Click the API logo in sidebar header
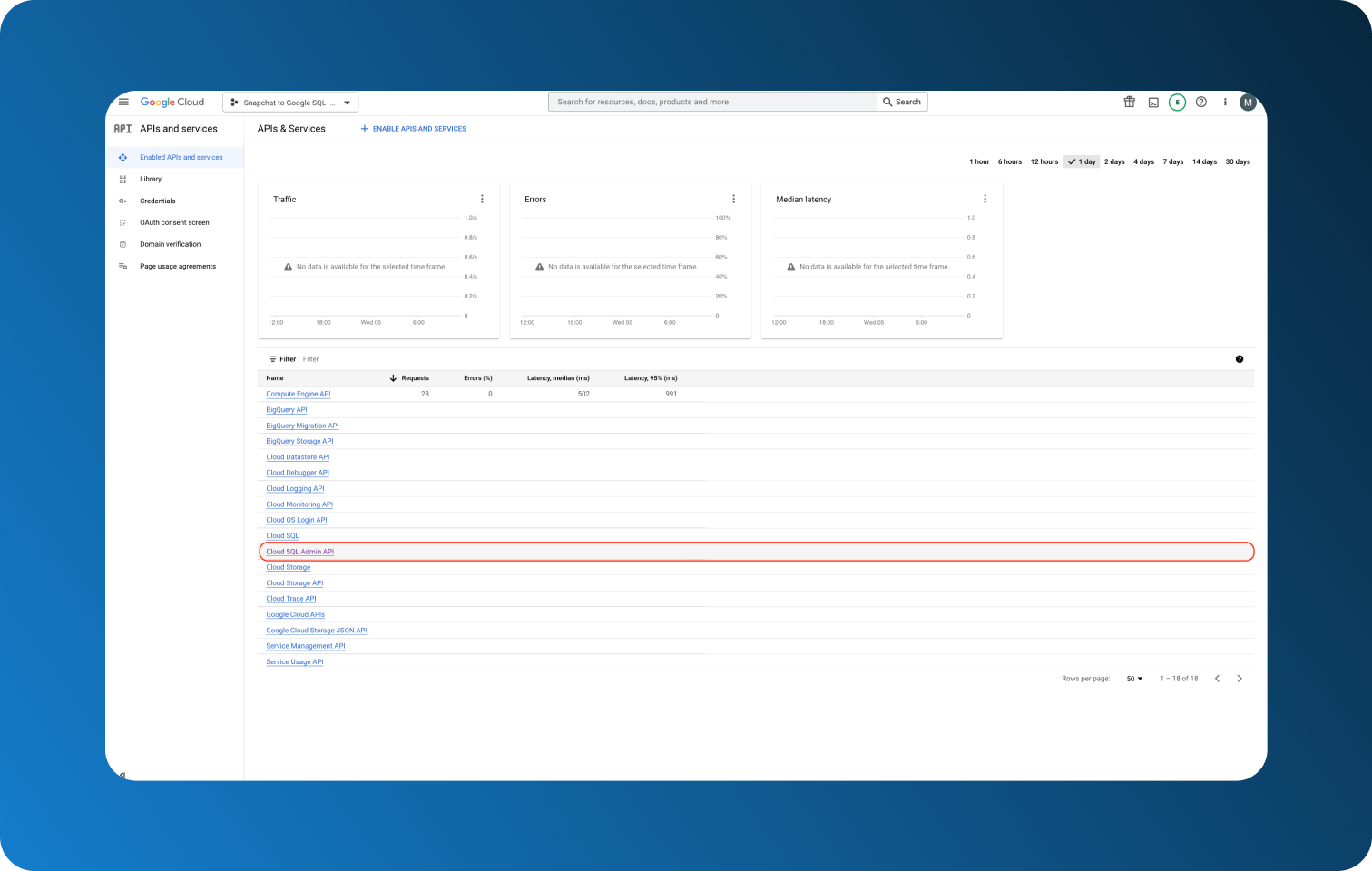The width and height of the screenshot is (1372, 871). 122,129
